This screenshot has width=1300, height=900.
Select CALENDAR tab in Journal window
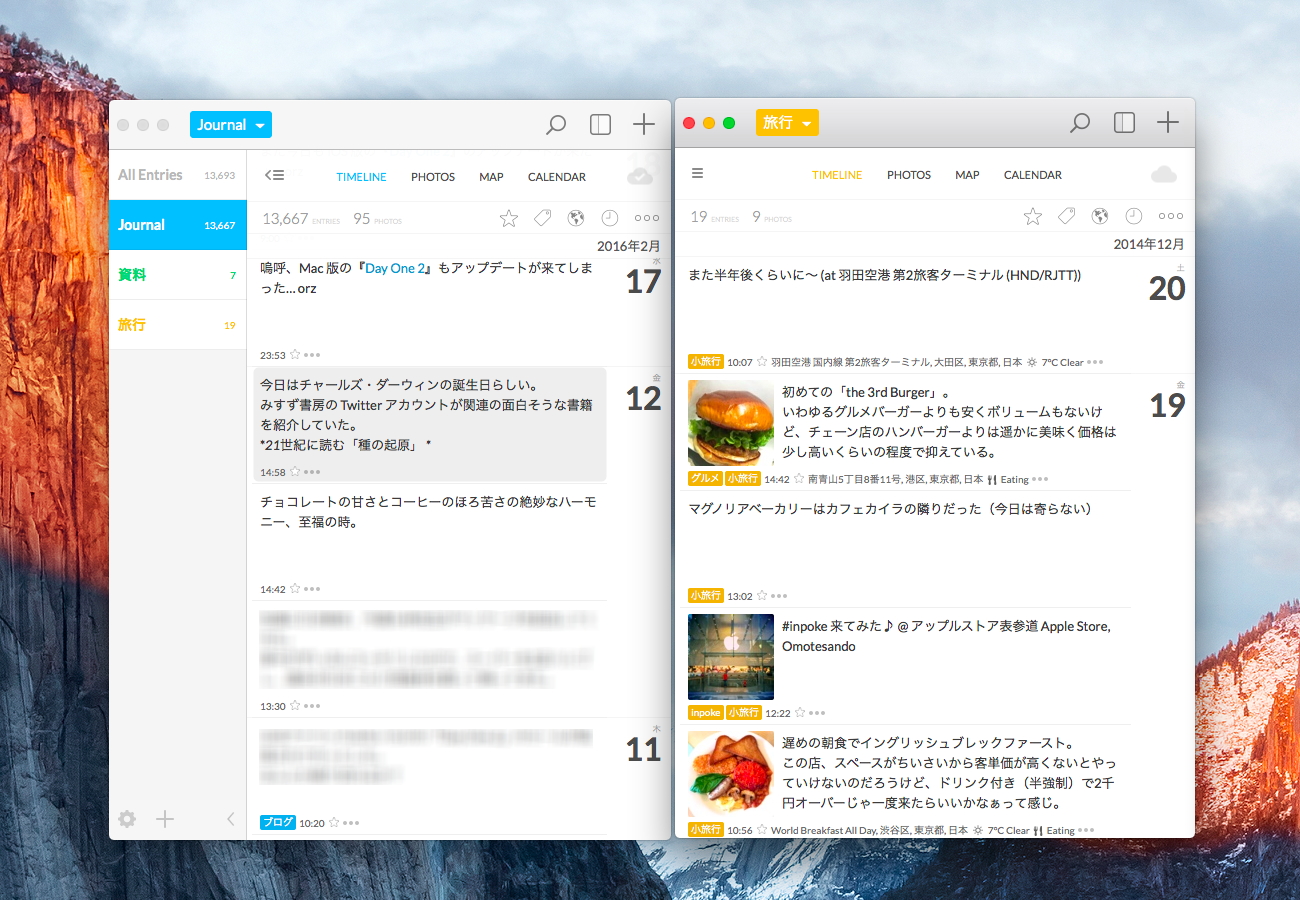557,177
